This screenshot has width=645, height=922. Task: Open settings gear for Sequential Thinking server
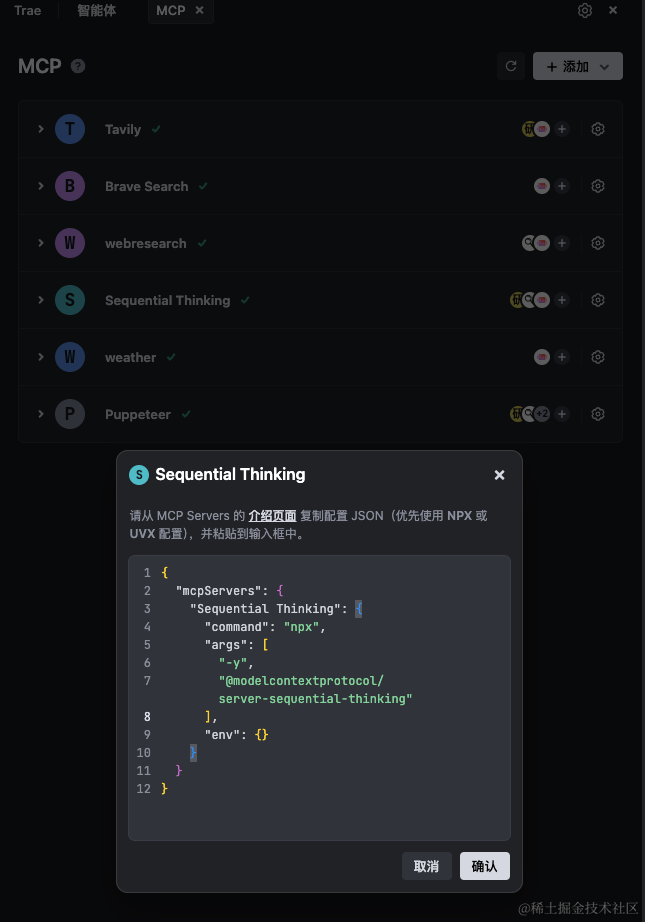[x=597, y=300]
